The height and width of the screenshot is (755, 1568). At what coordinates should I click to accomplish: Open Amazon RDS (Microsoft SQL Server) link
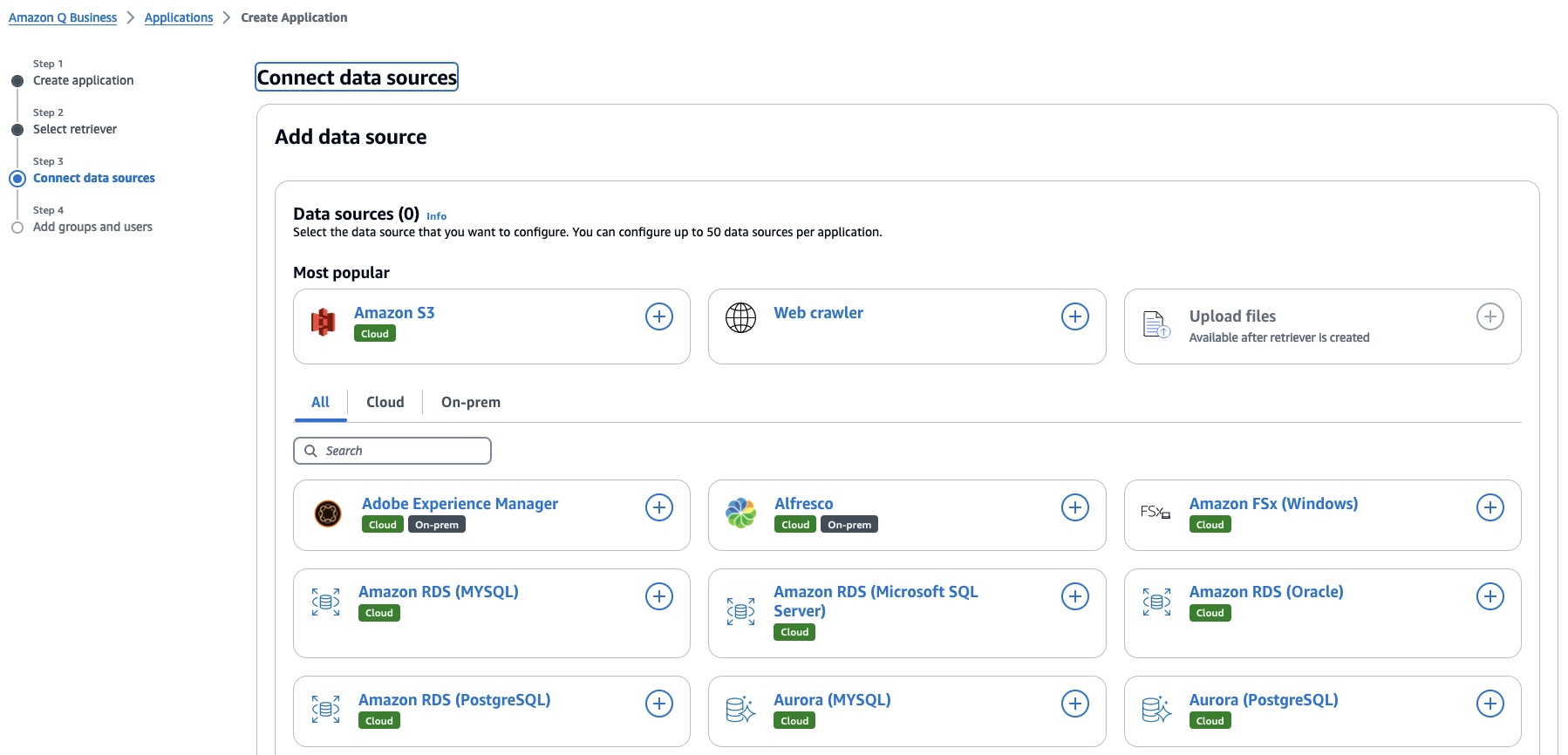[x=876, y=602]
